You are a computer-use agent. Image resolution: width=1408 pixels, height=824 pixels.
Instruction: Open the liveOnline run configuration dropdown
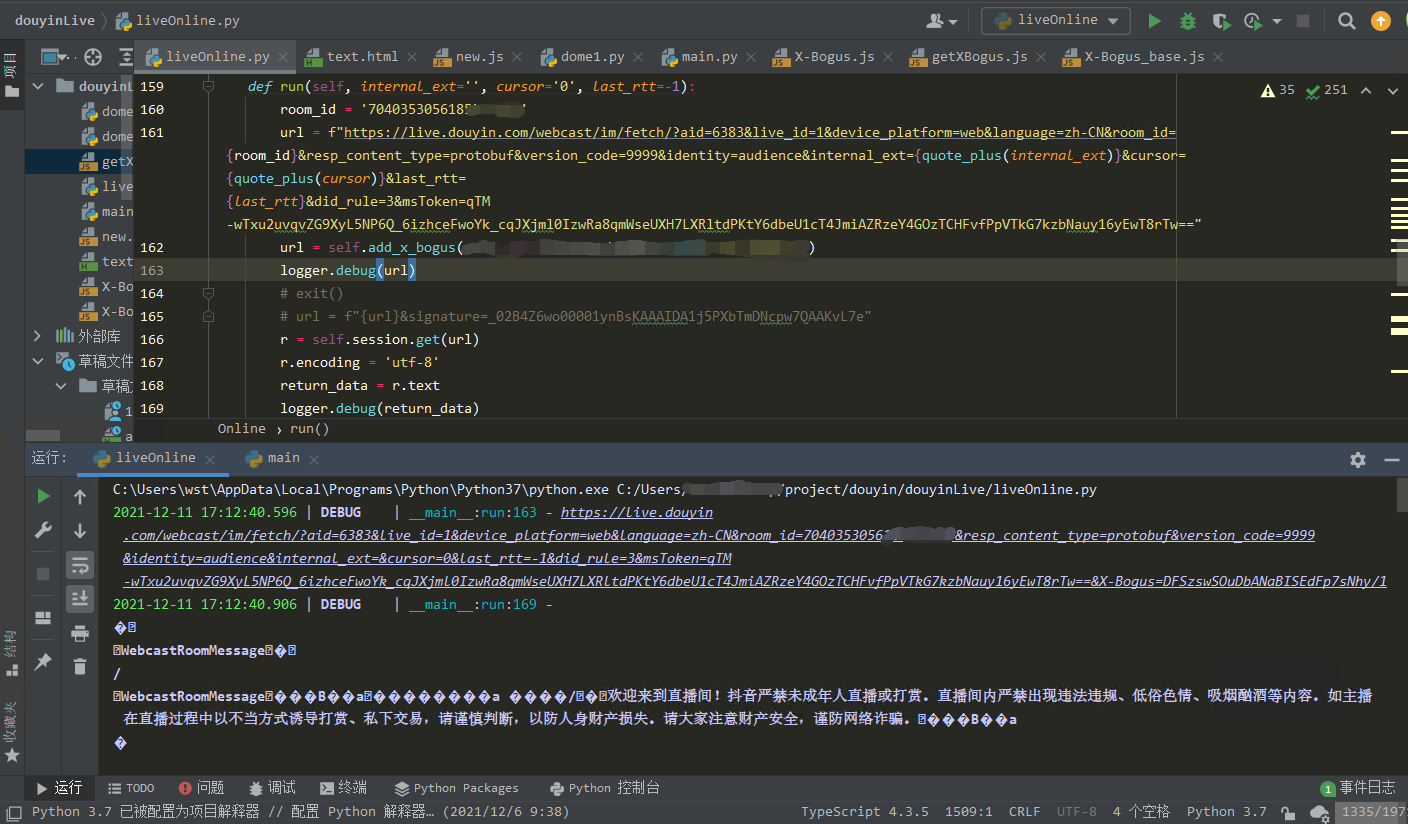(1056, 21)
